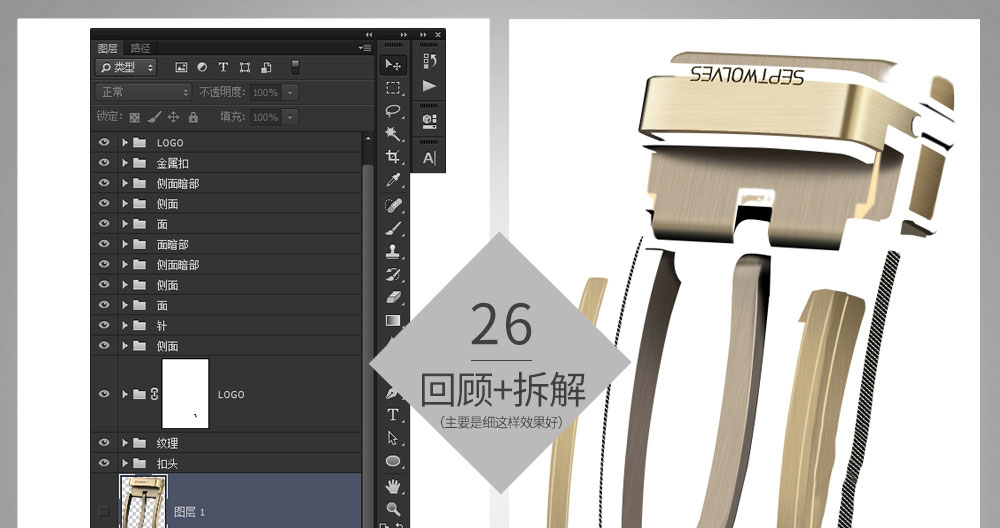Screen dimensions: 1000x528
Task: Expand the 扣头 layer group
Action: pyautogui.click(x=125, y=464)
